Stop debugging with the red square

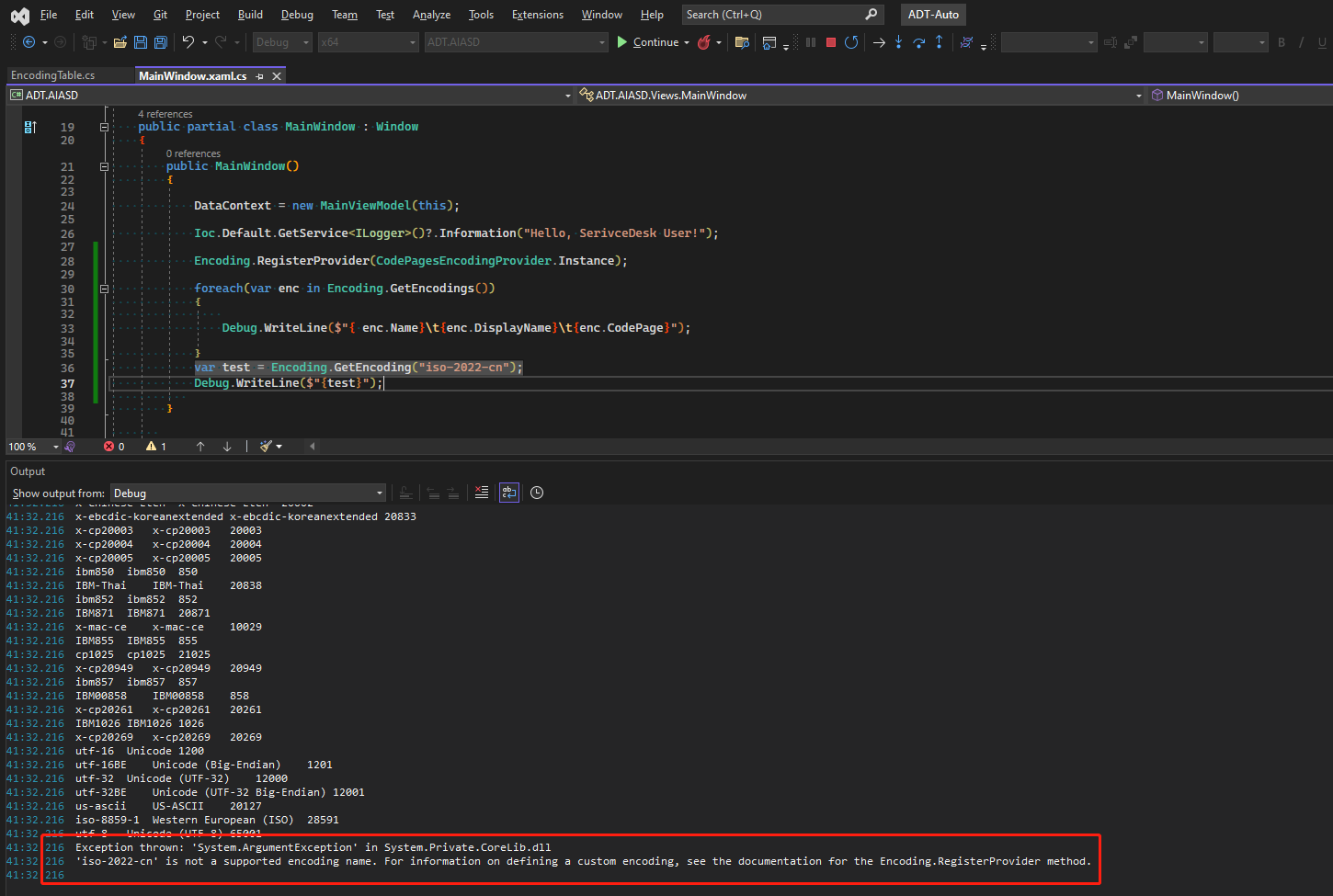click(831, 42)
